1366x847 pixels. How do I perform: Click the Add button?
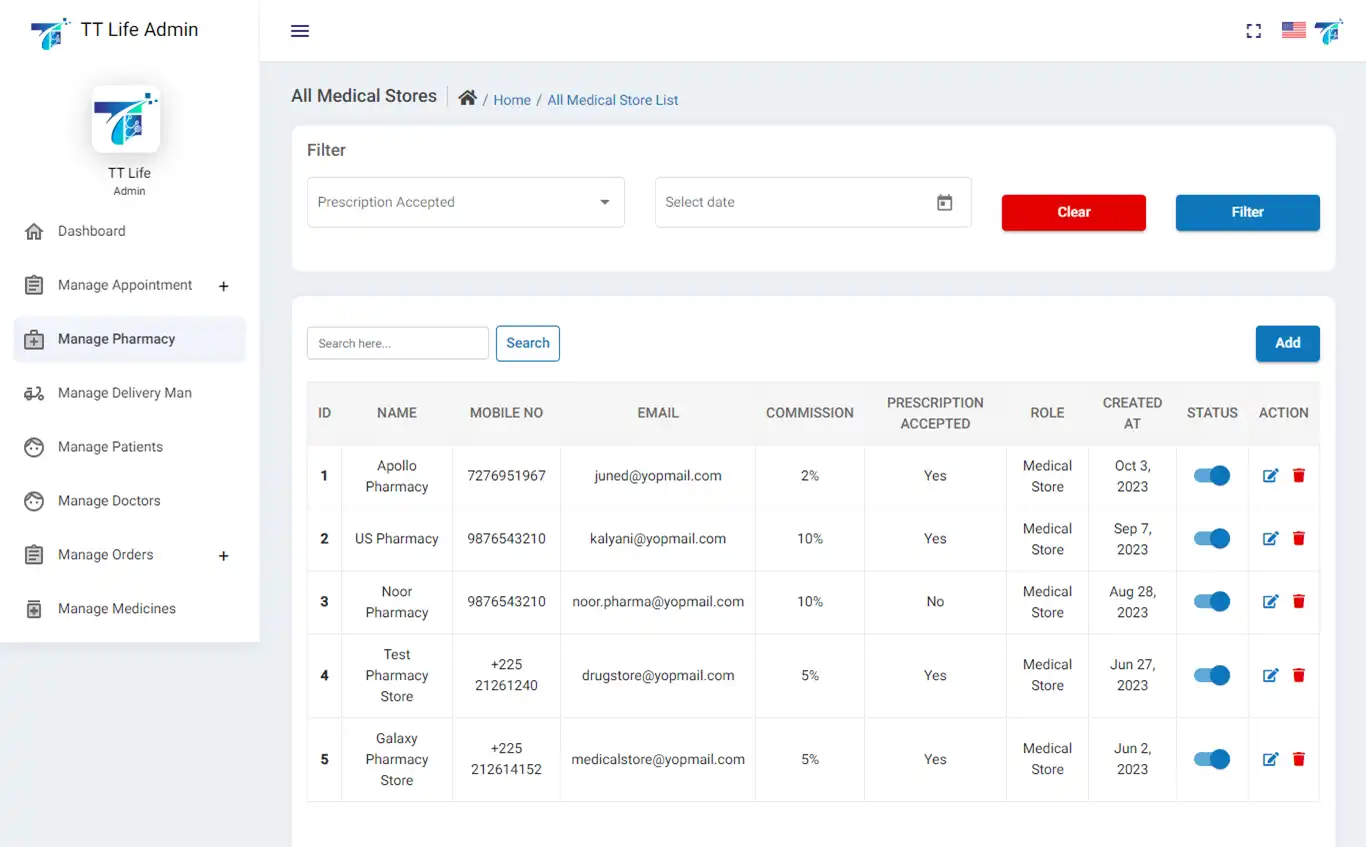tap(1287, 343)
